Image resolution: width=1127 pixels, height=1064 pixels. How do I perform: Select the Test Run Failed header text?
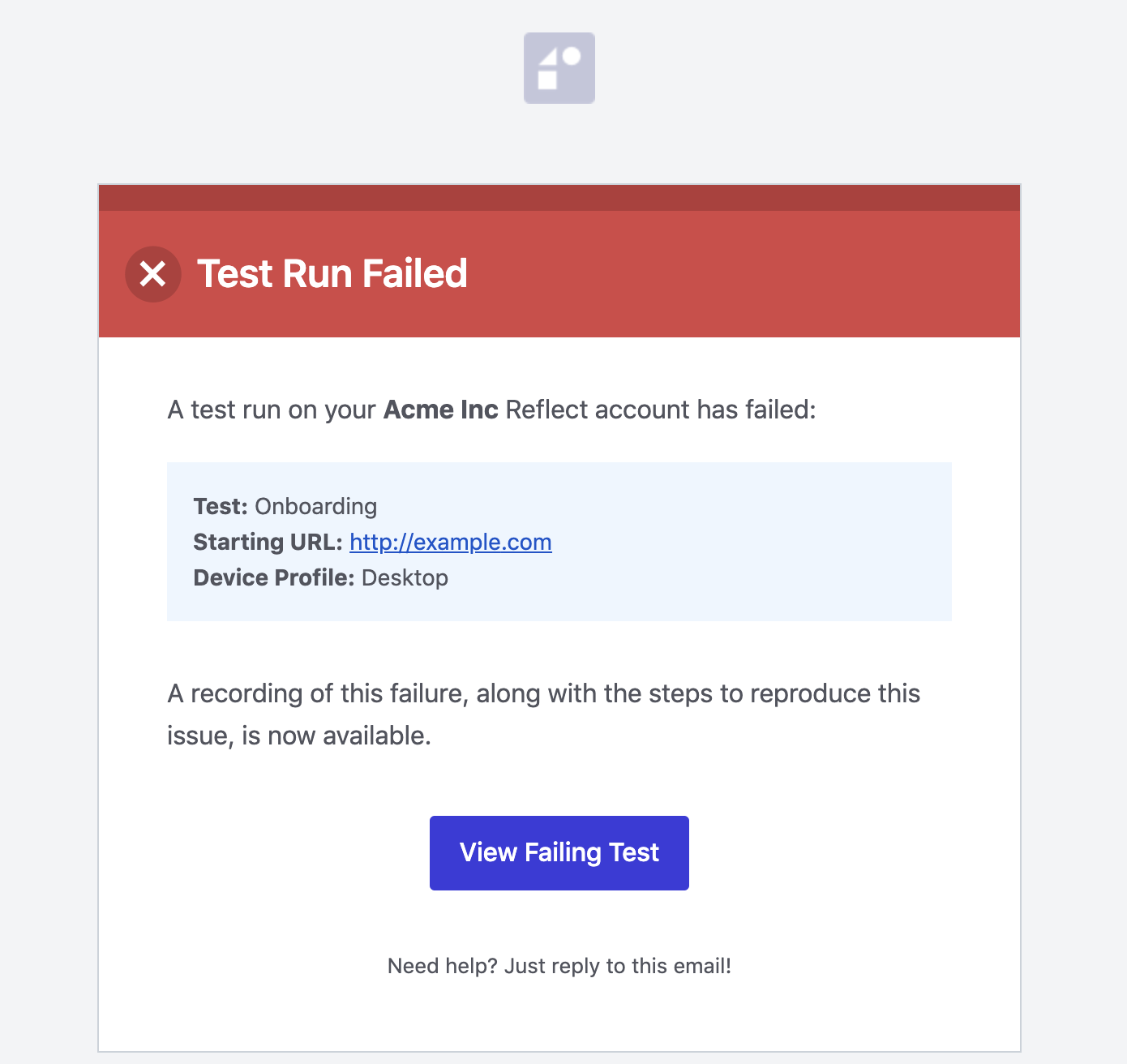[x=332, y=274]
